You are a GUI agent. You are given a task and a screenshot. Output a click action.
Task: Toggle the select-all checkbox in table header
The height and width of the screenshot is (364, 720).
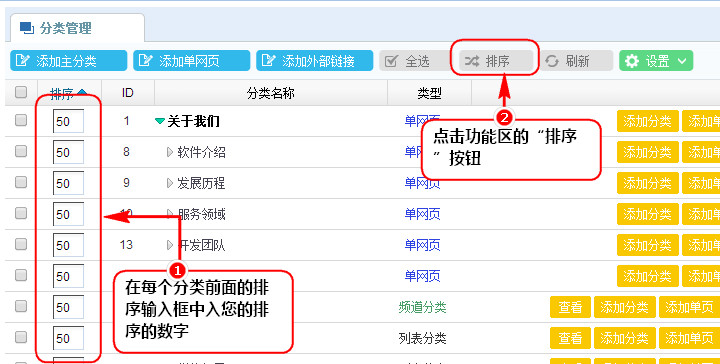click(x=21, y=92)
